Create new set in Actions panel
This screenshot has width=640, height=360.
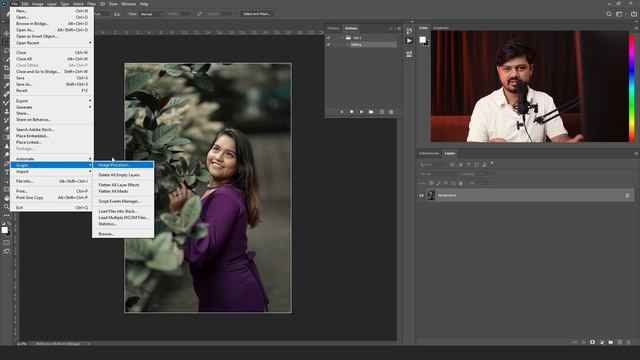371,112
